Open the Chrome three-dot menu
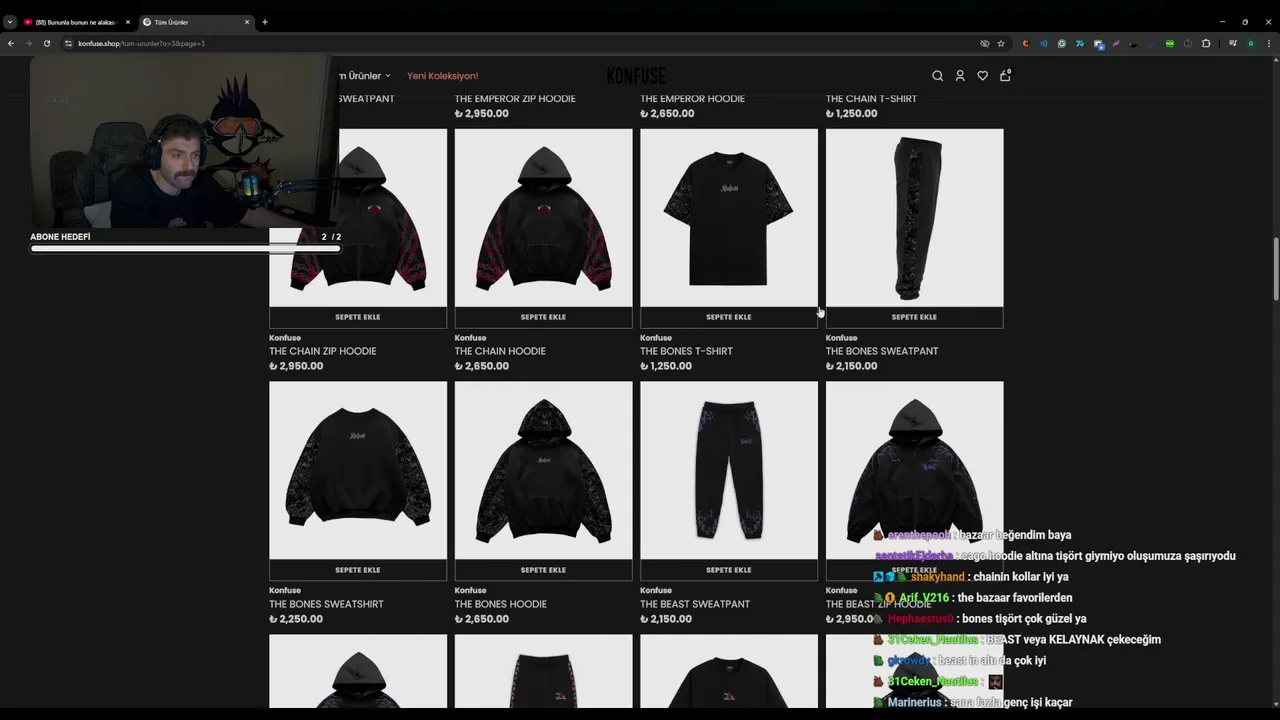Image resolution: width=1280 pixels, height=720 pixels. (x=1269, y=43)
